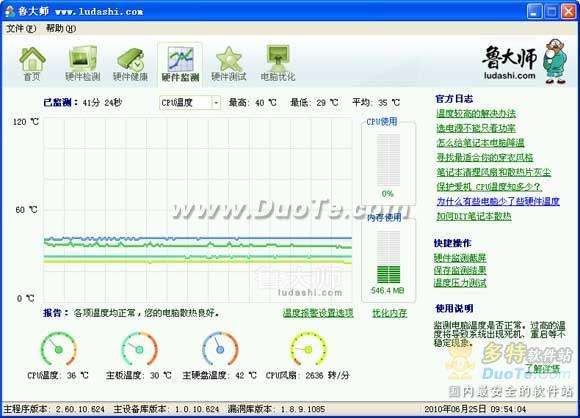Click the 主硬盘温度 blue gauge dial
The image size is (580, 418).
coord(220,349)
